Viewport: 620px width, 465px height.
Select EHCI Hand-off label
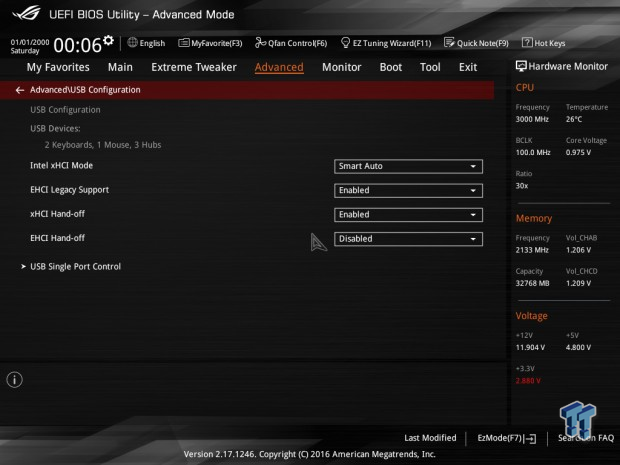(x=57, y=238)
